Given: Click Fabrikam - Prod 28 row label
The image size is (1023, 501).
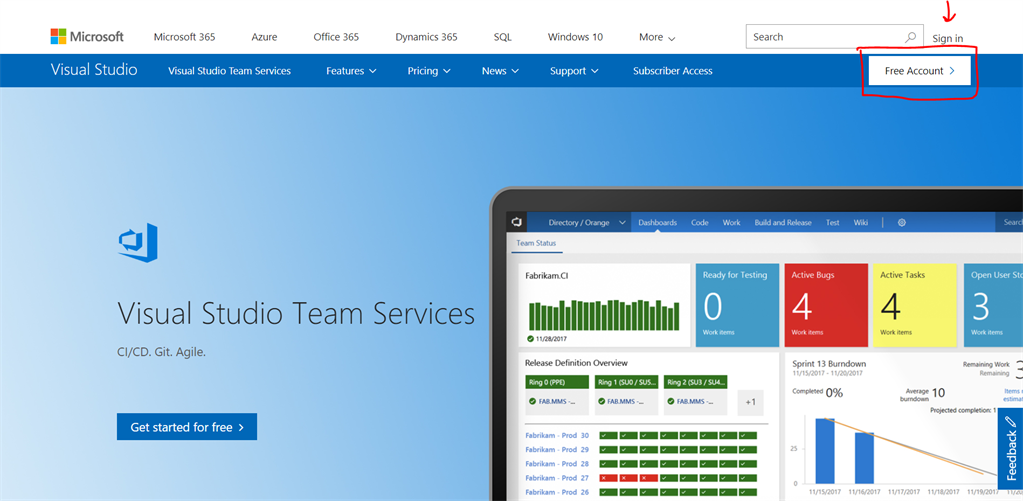Looking at the screenshot, I should tap(557, 464).
